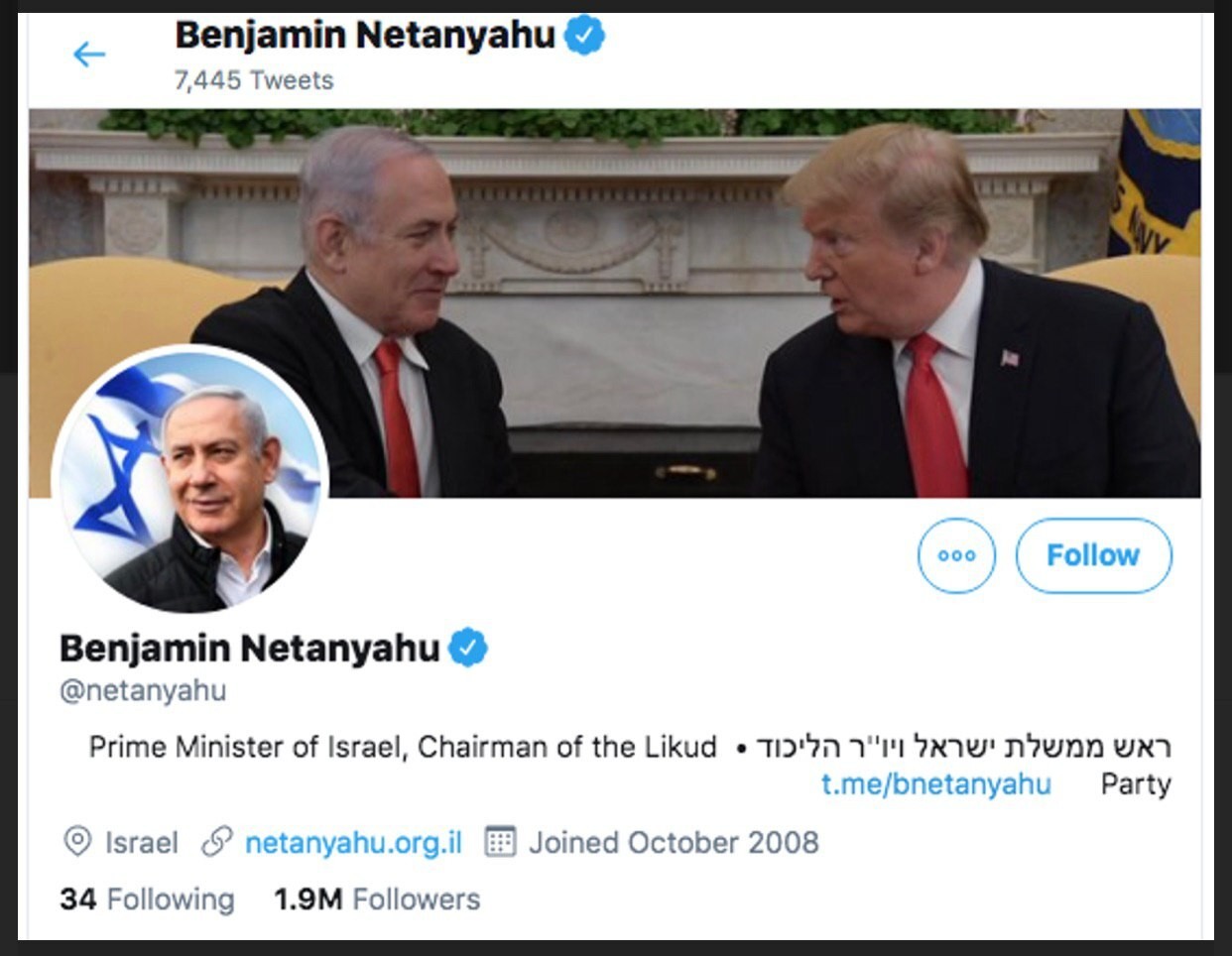Click the location pin icon

(77, 842)
